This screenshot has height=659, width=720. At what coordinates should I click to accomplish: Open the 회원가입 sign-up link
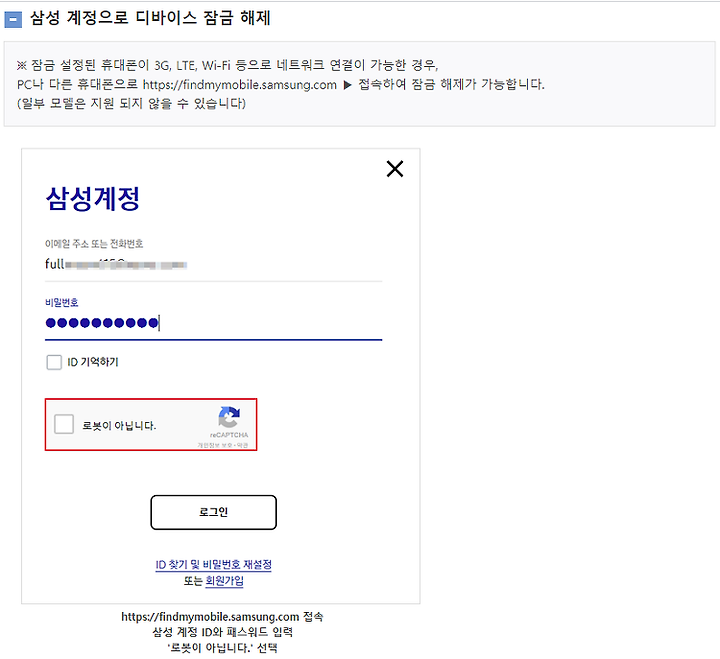click(x=224, y=581)
